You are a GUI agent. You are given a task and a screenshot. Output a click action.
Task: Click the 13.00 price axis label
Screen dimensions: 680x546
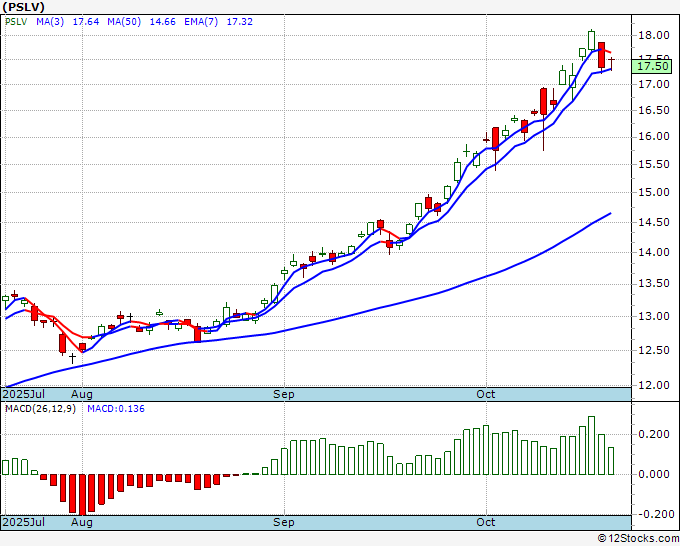pyautogui.click(x=654, y=316)
